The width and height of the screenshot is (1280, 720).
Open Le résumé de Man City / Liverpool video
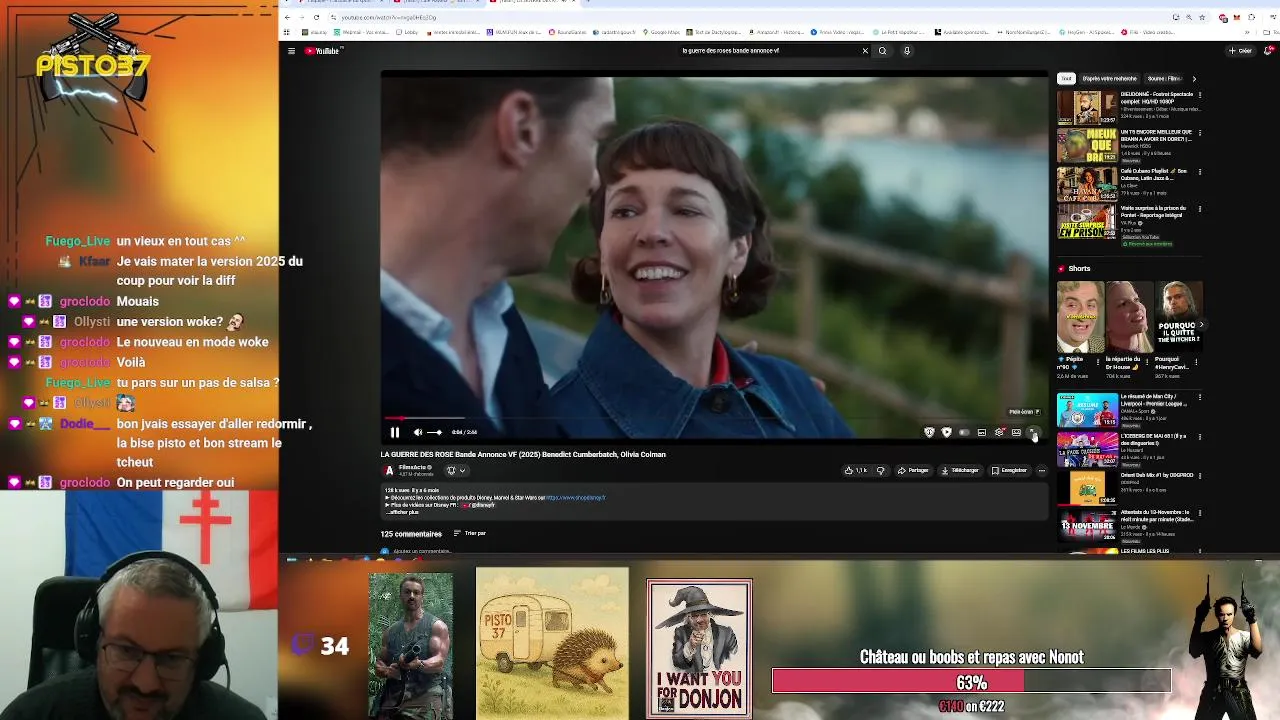(1087, 410)
